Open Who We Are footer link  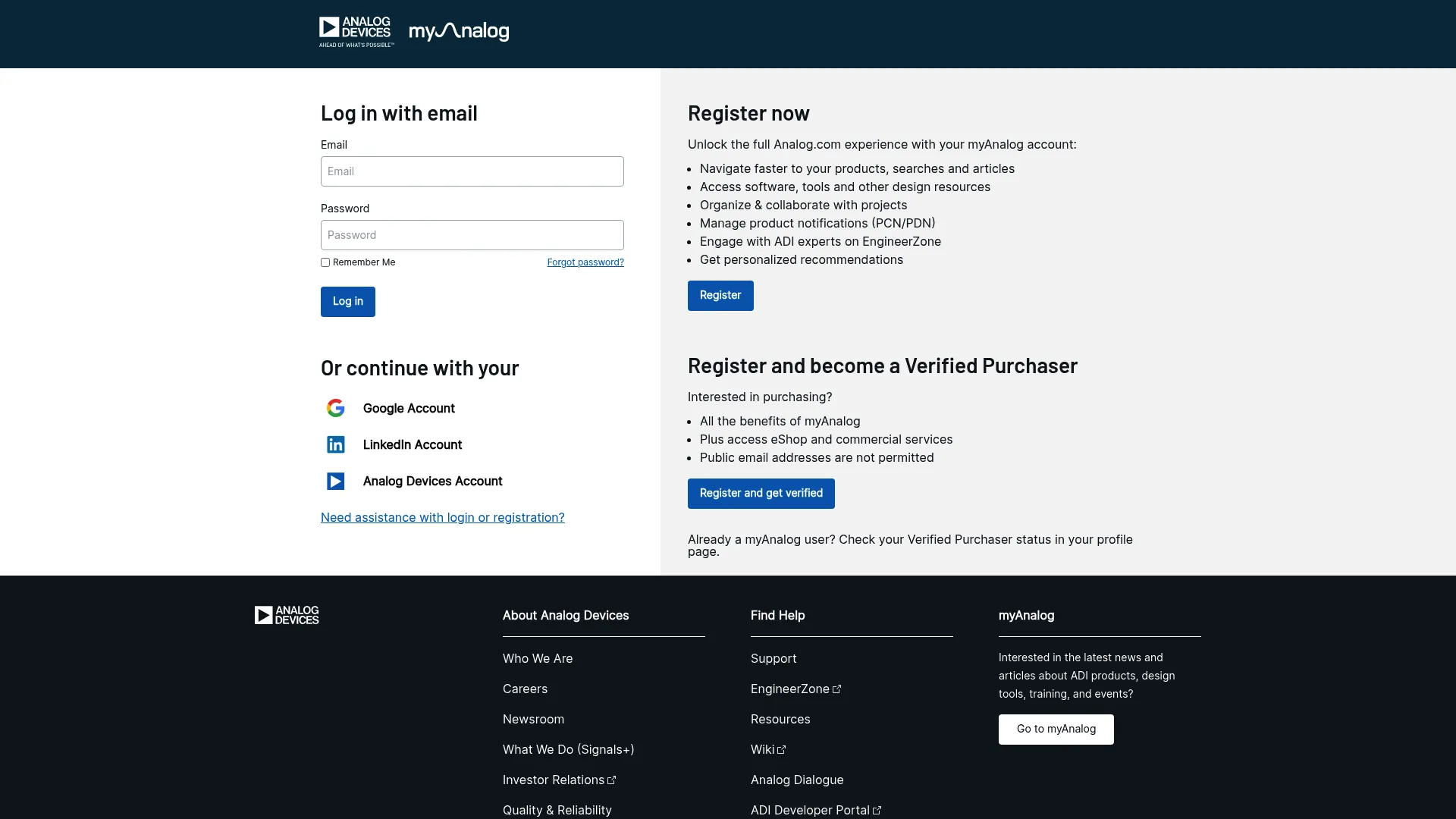click(538, 659)
